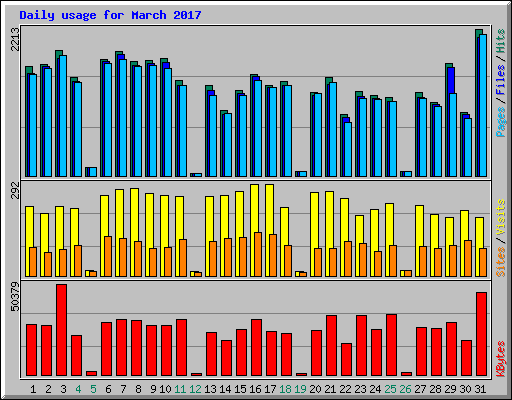This screenshot has height=400, width=512.
Task: Click day label 9 on x-axis
Action: 153,389
